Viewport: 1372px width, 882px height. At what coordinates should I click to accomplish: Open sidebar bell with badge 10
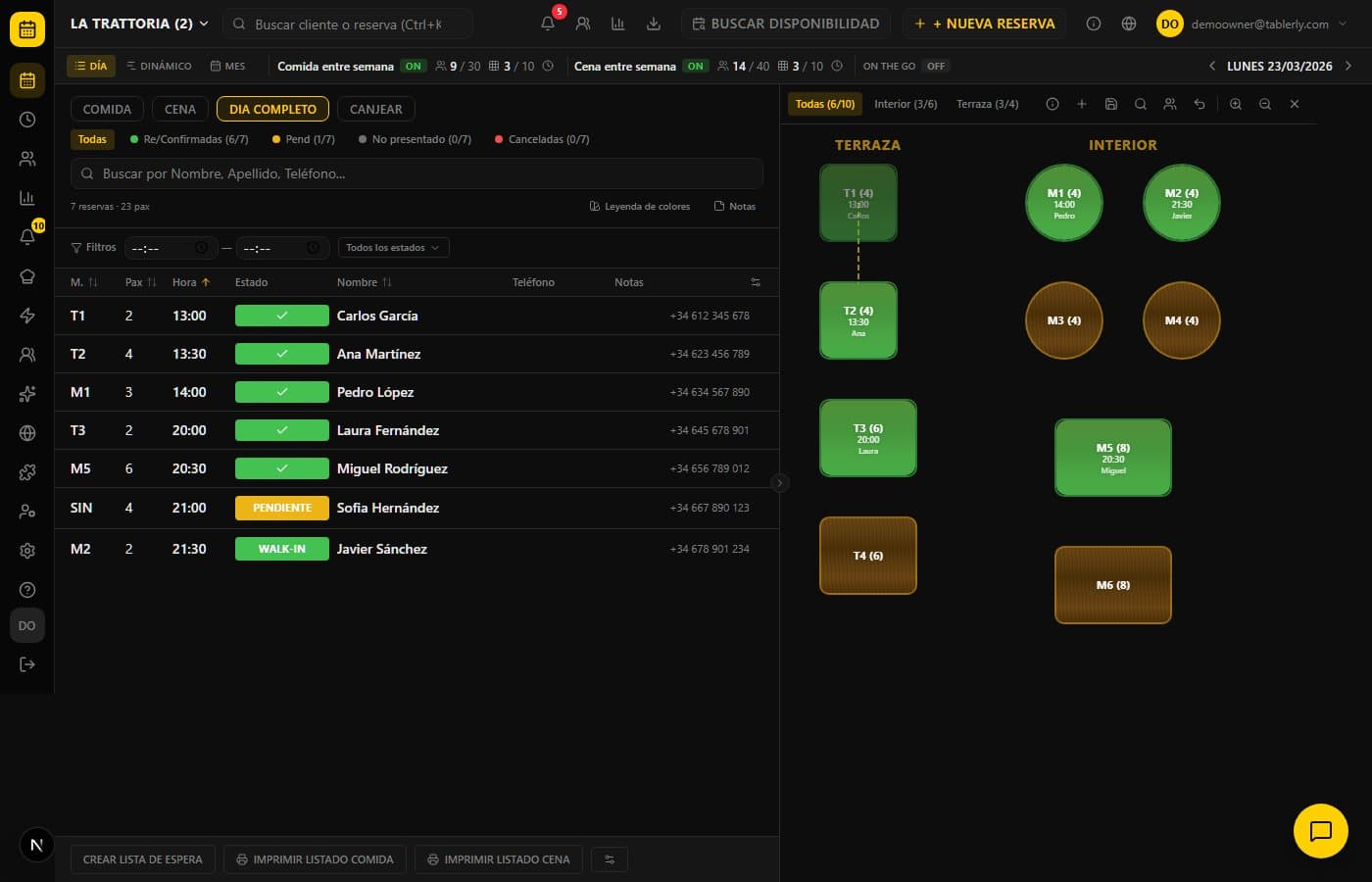pyautogui.click(x=27, y=237)
